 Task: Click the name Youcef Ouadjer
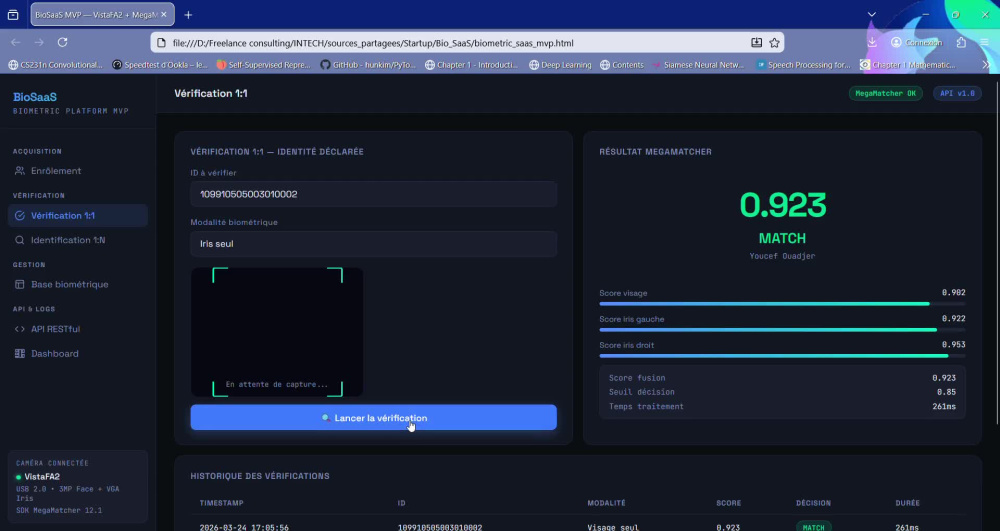pyautogui.click(x=783, y=256)
